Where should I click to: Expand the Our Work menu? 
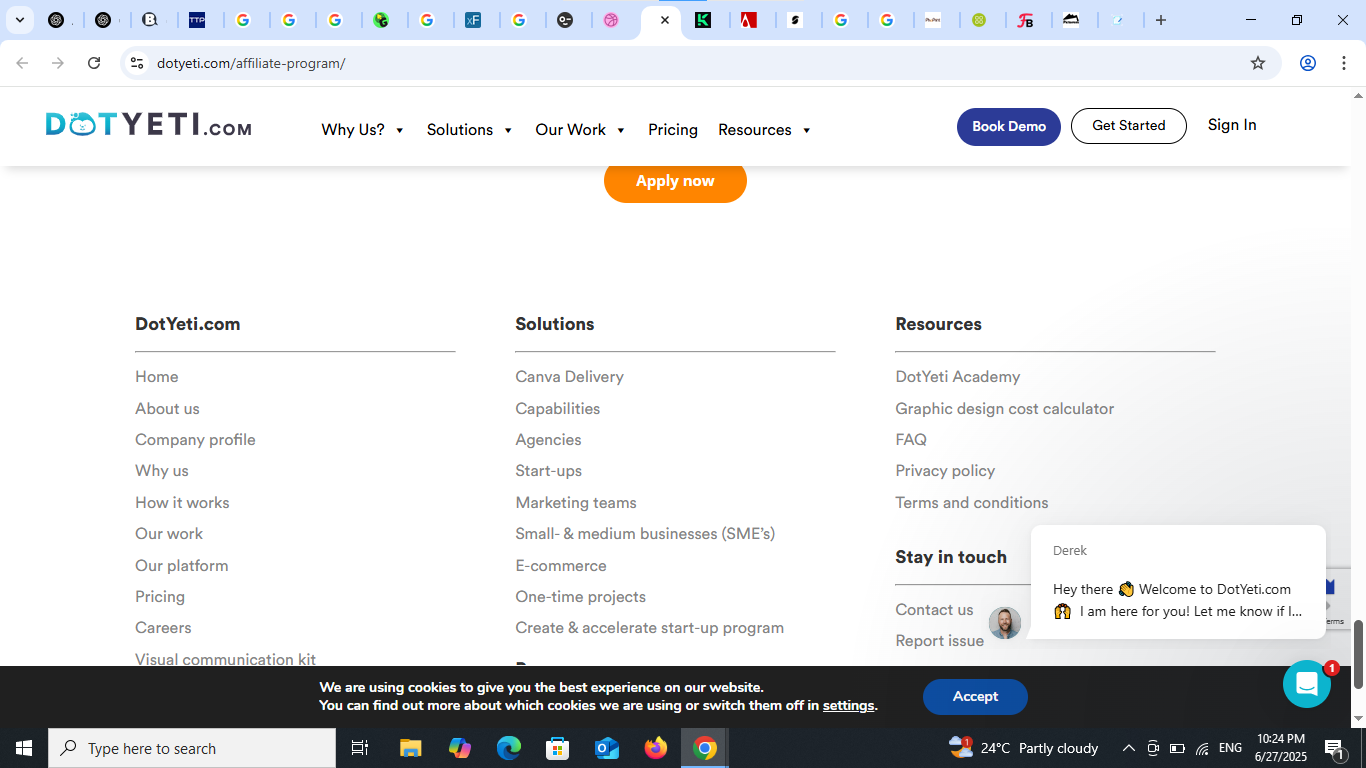coord(581,130)
